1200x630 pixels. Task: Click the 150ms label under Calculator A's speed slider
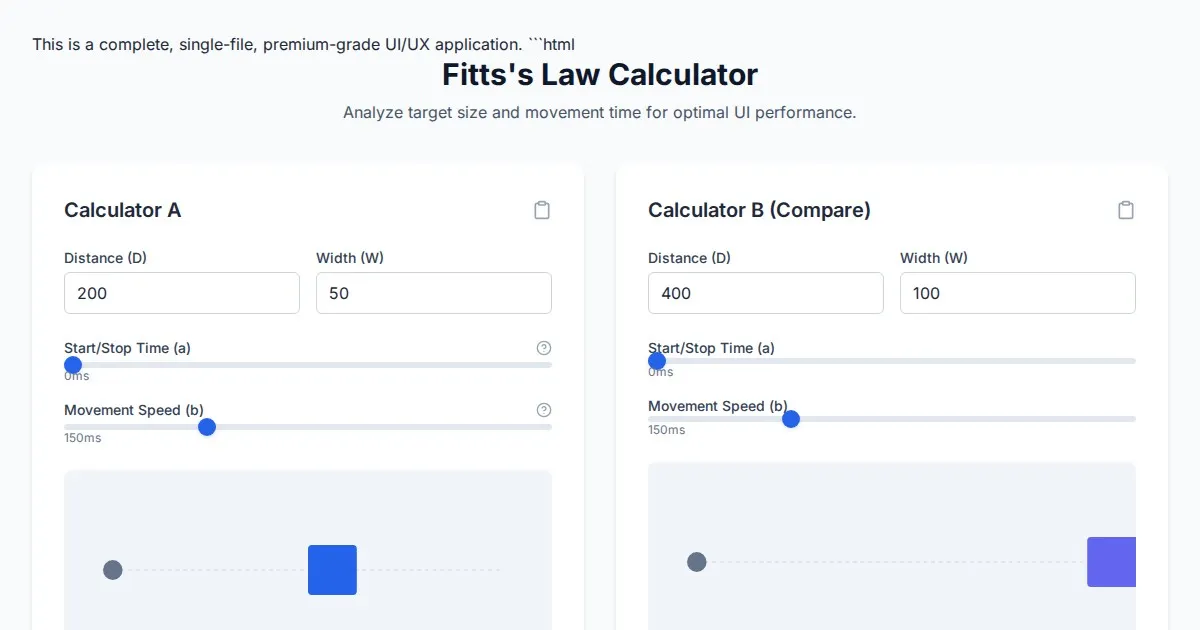tap(83, 438)
